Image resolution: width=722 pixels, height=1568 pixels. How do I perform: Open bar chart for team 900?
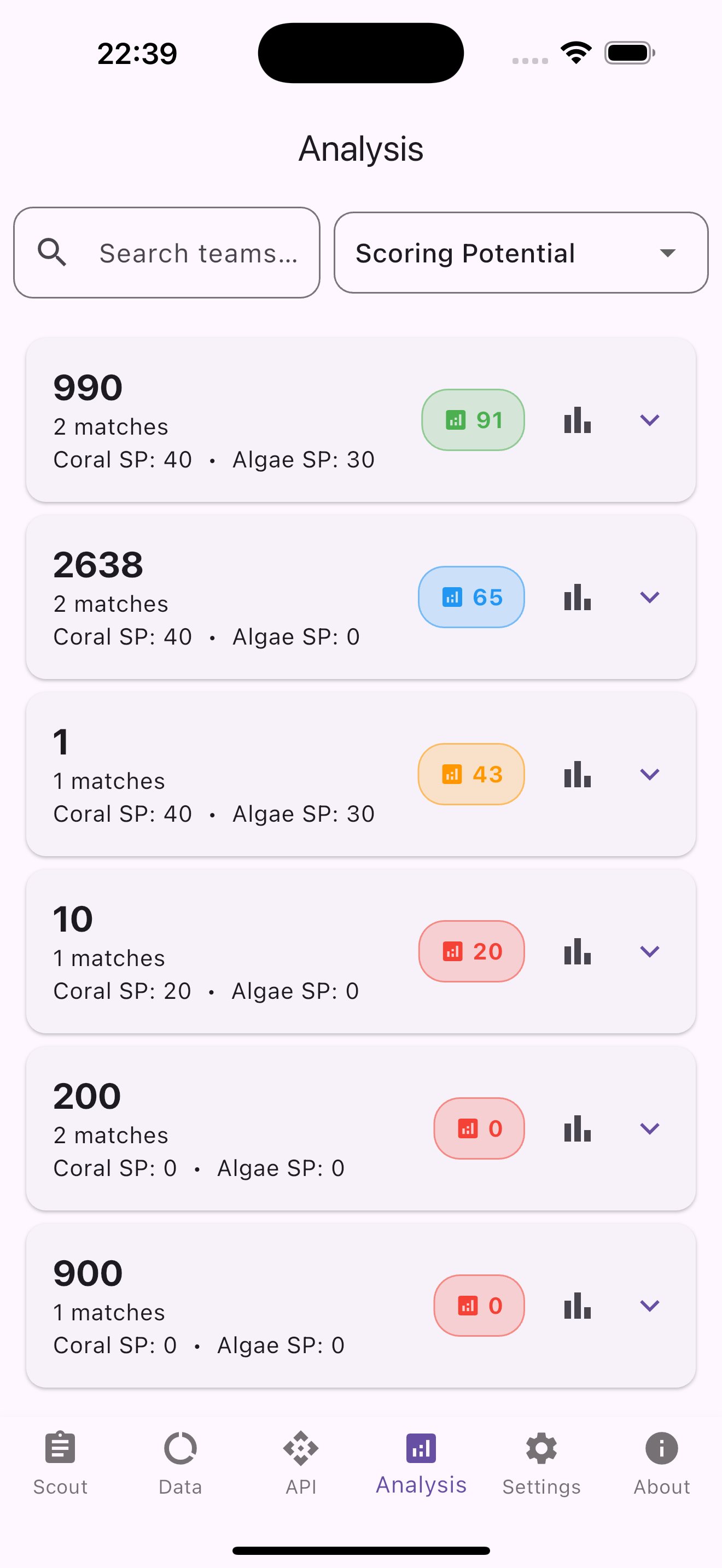point(577,1306)
